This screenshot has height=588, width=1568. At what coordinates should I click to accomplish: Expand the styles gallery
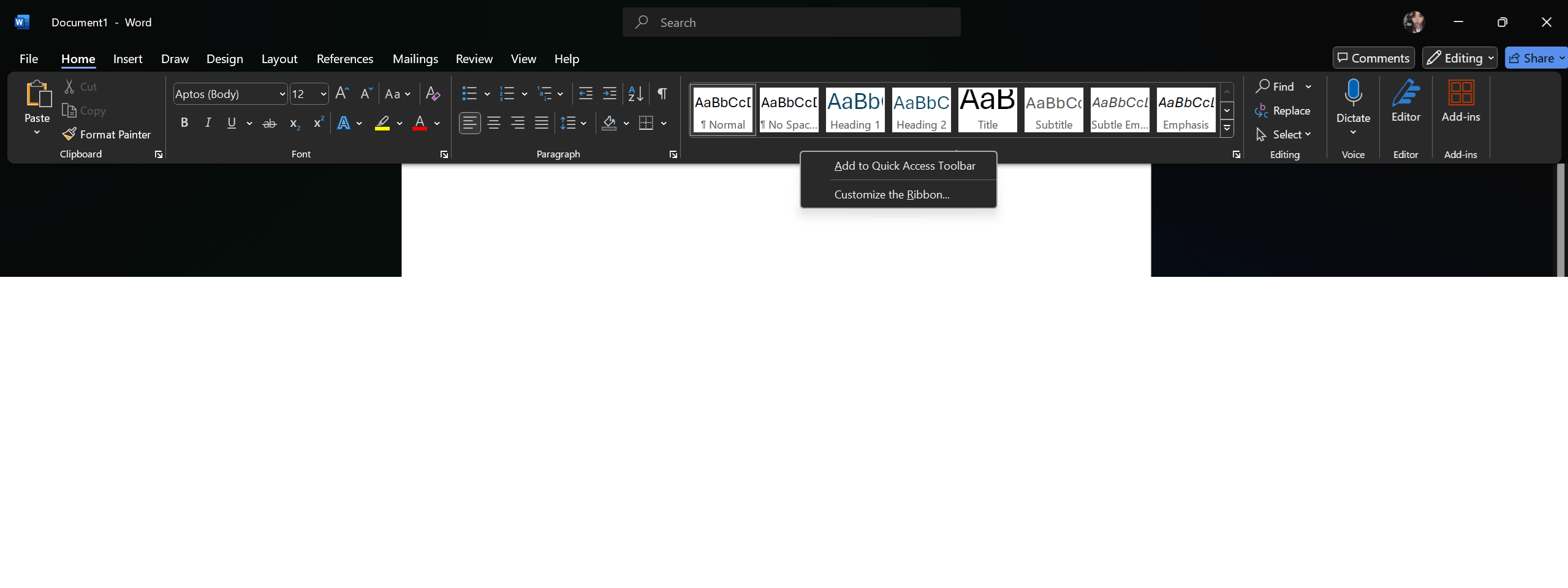[1227, 129]
